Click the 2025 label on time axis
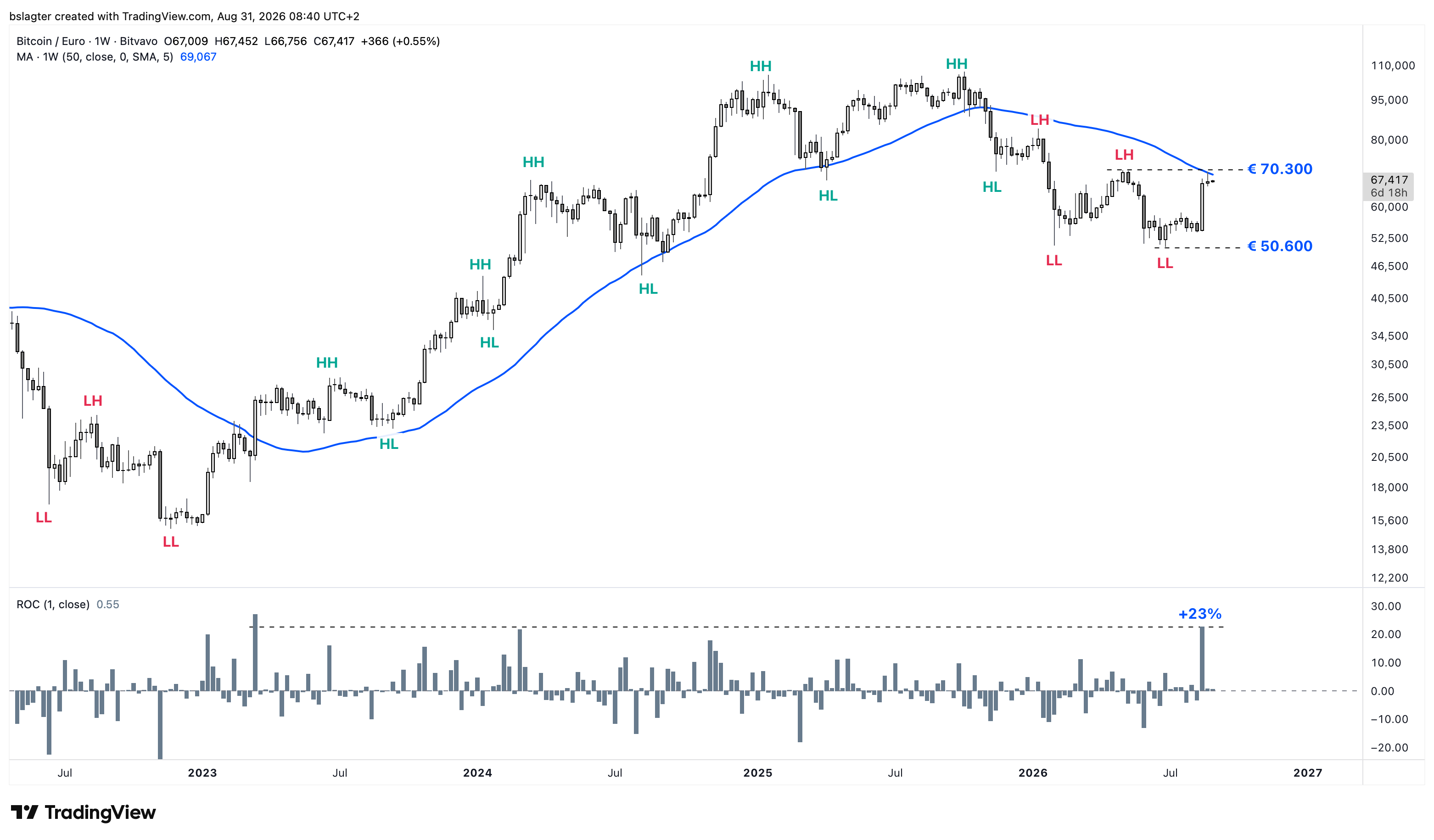Screen dimensions: 1434x840 click(758, 773)
